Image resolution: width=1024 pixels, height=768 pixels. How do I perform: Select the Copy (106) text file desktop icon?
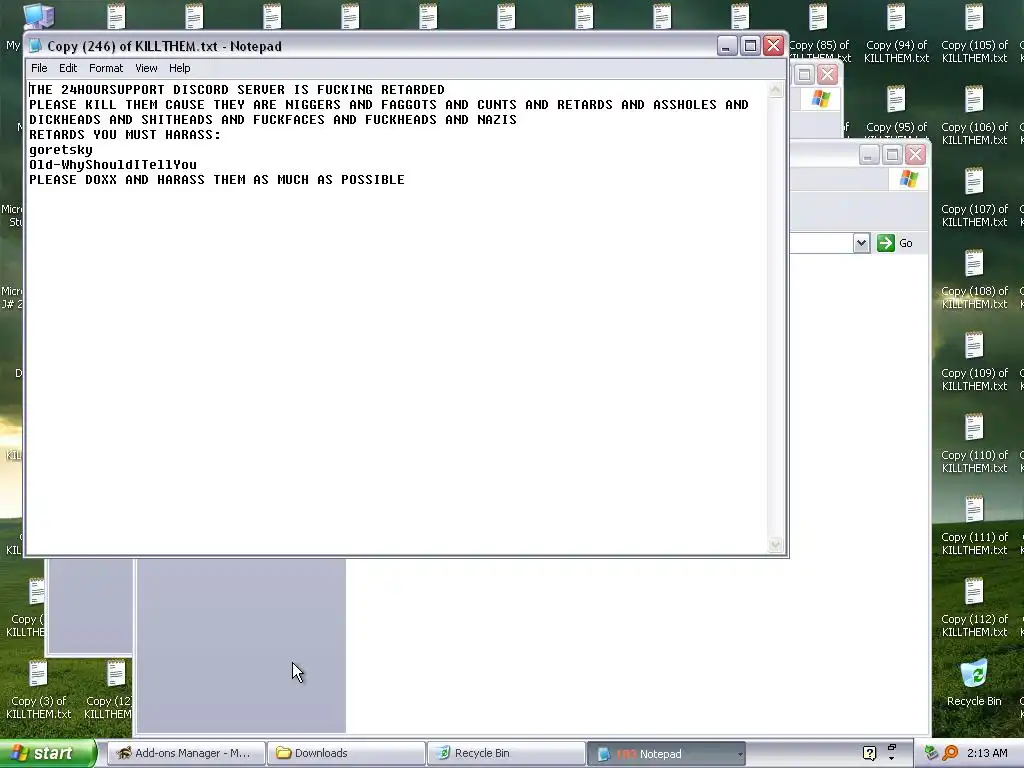(974, 116)
